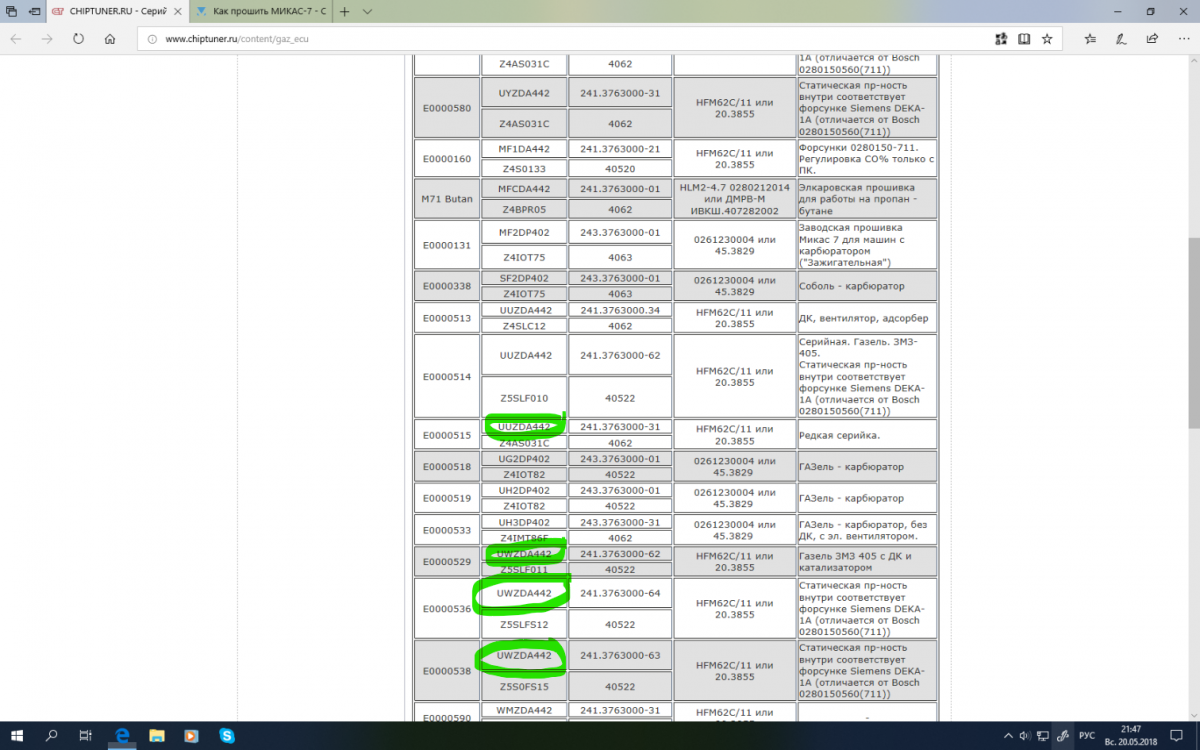This screenshot has height=750, width=1200.
Task: Add web notes to the page
Action: point(1123,39)
